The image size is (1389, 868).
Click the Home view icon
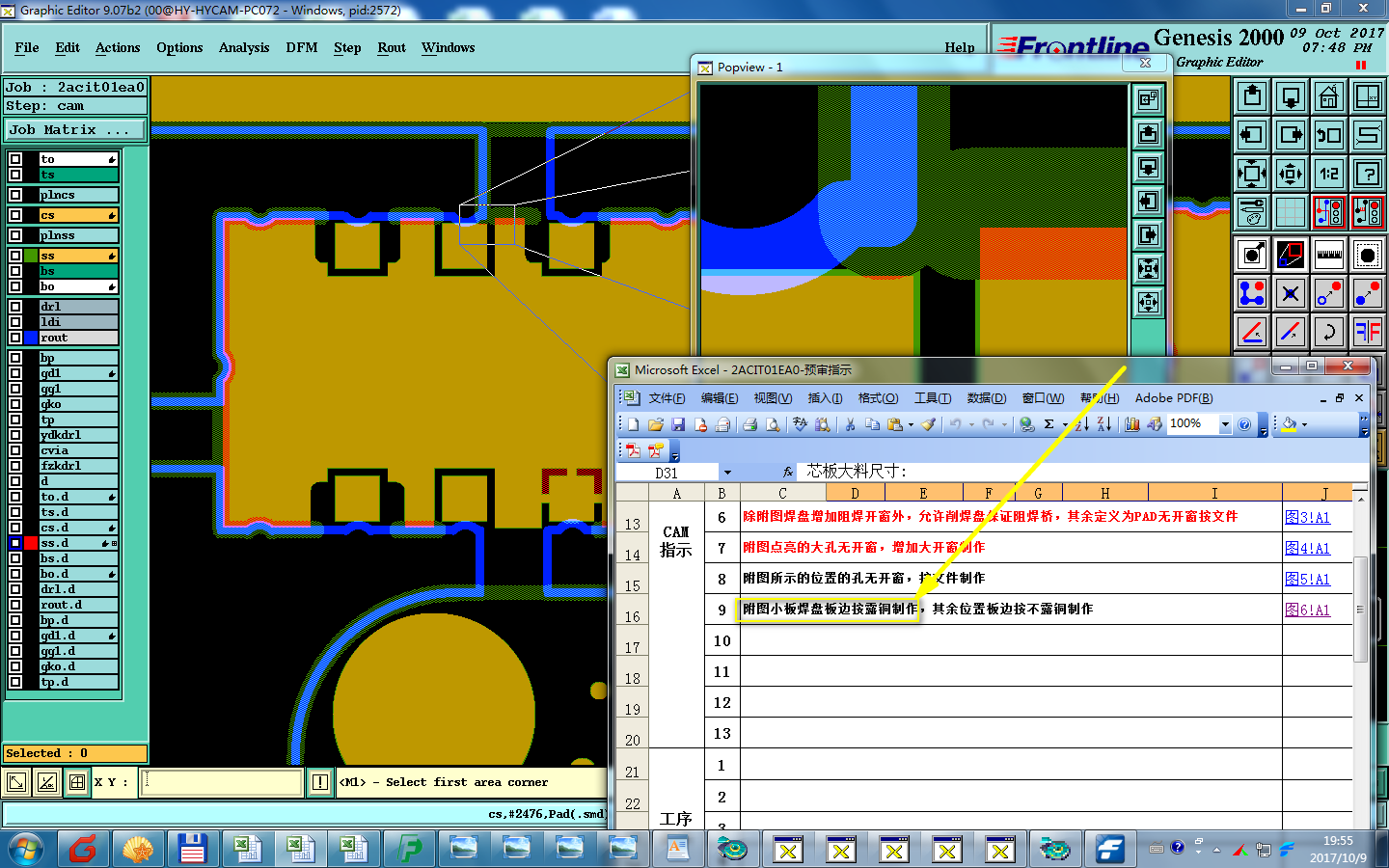pyautogui.click(x=1329, y=96)
